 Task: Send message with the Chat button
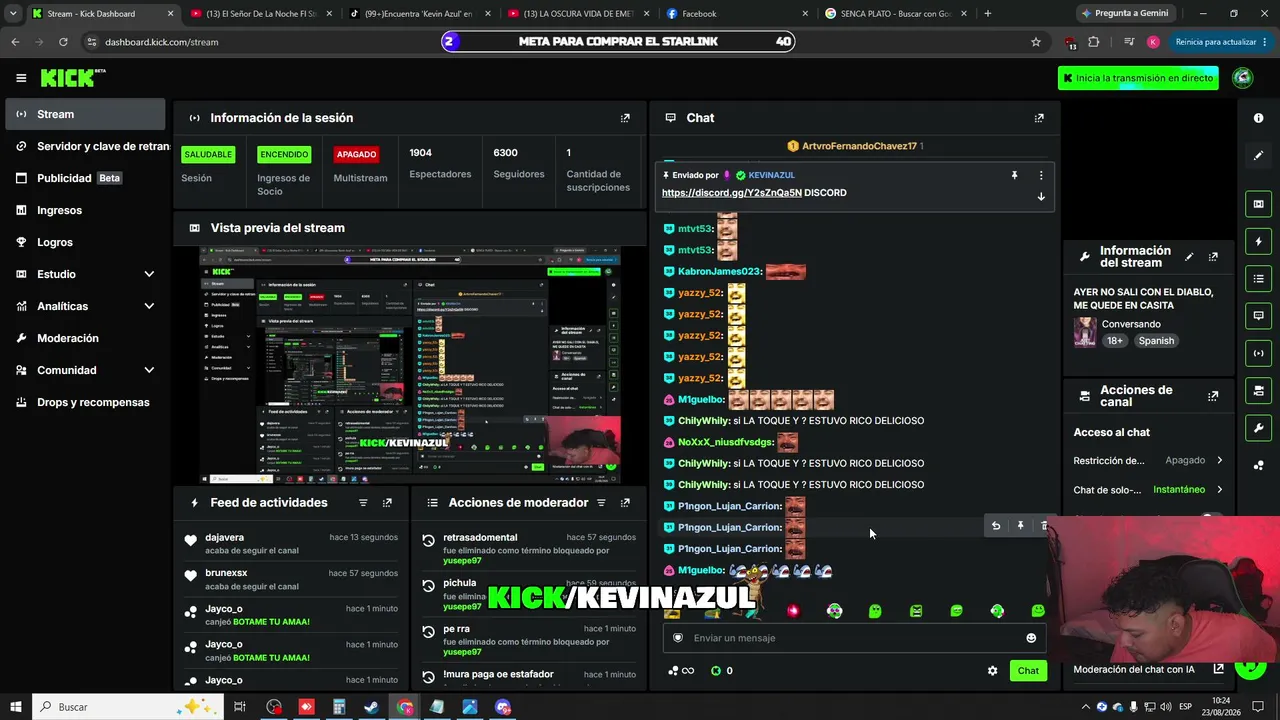click(x=1028, y=671)
